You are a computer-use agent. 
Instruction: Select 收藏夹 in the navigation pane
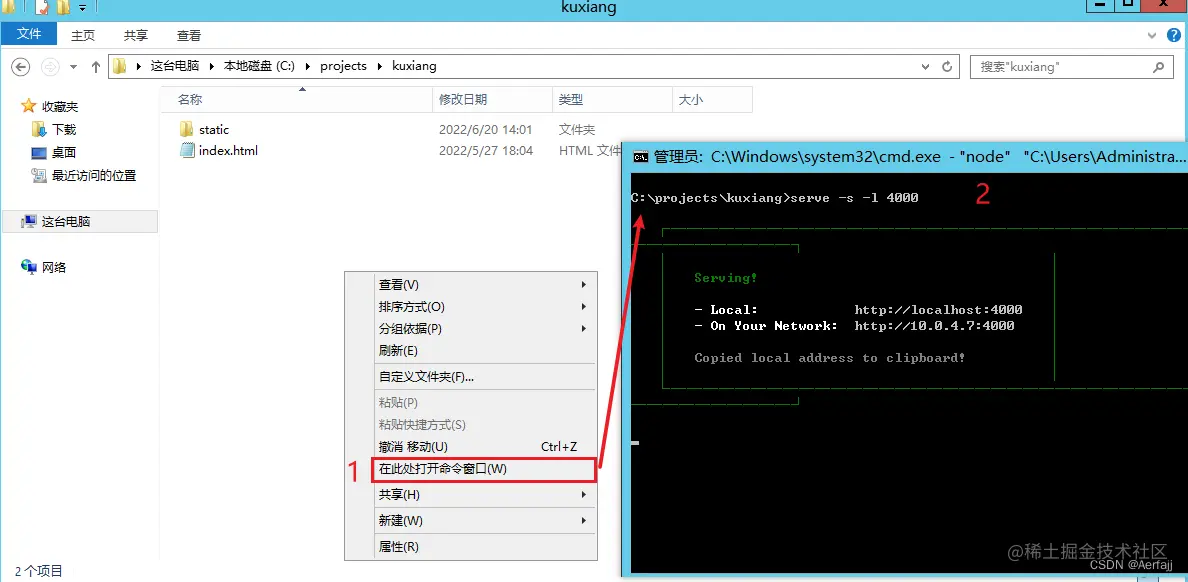tap(60, 107)
